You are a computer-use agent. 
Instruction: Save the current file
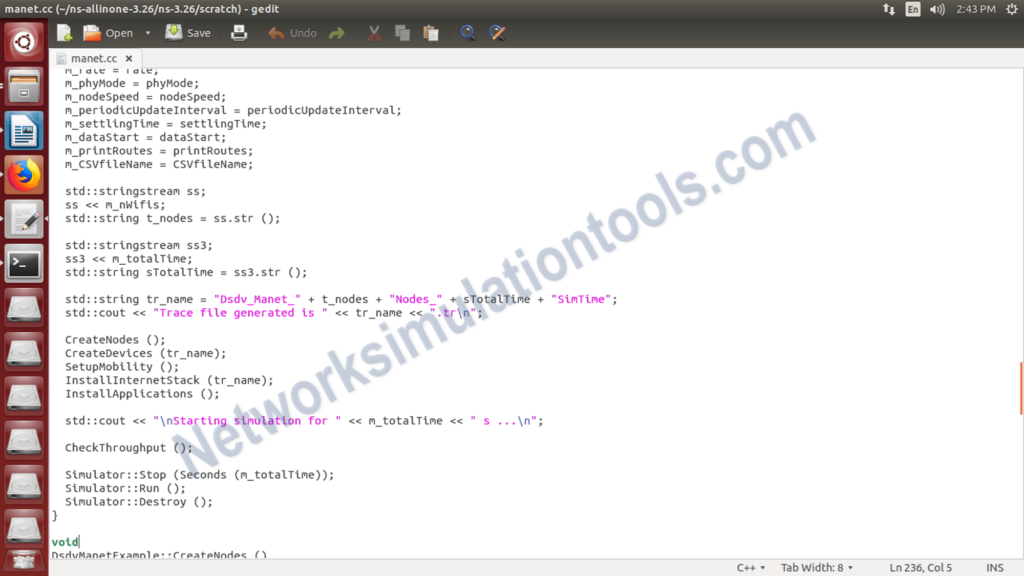pyautogui.click(x=186, y=32)
